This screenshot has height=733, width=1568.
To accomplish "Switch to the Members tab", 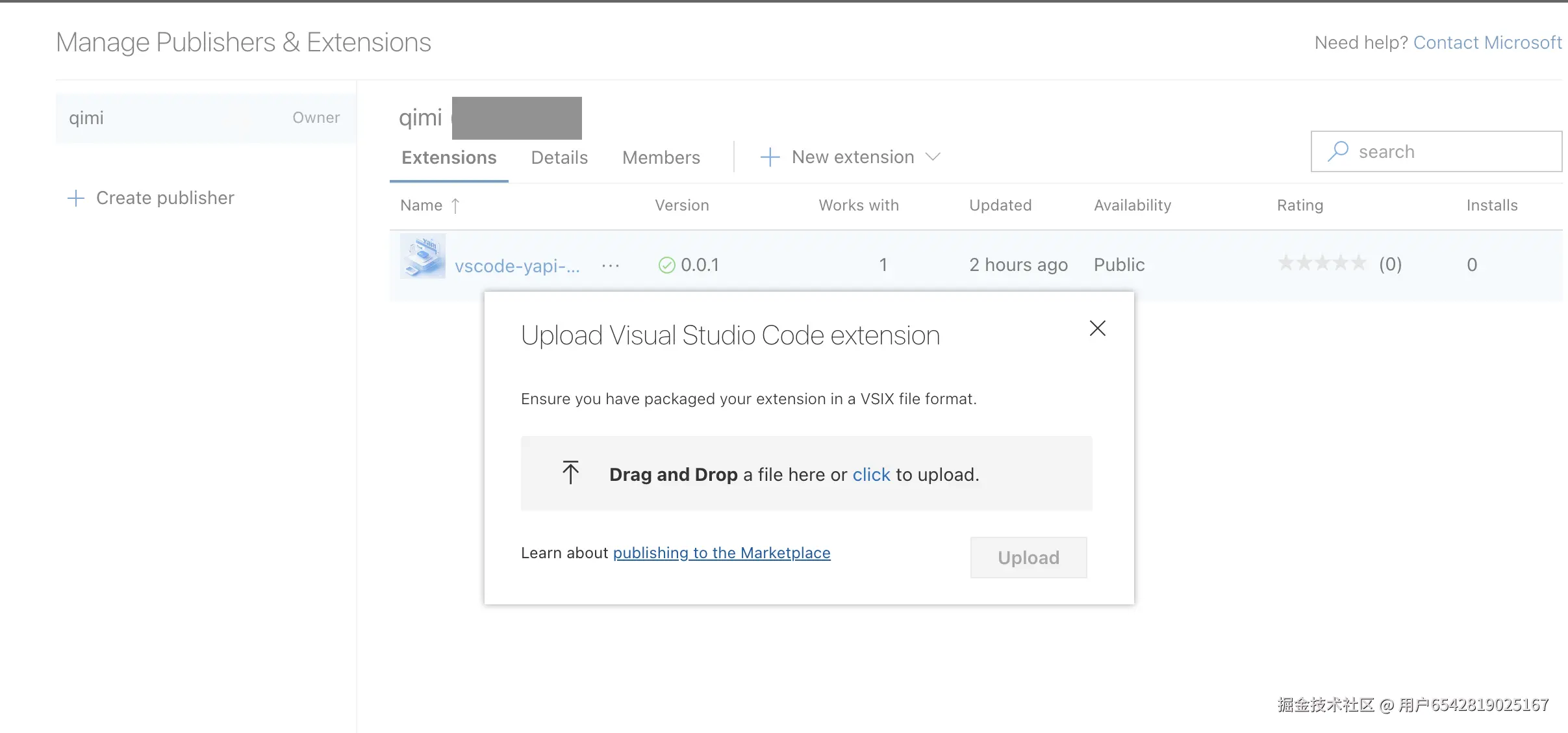I will [x=661, y=158].
